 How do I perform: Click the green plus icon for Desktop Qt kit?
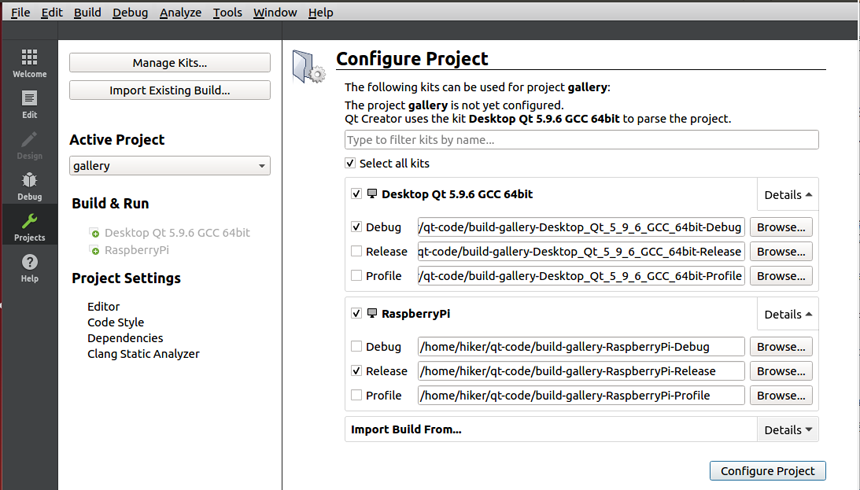click(x=95, y=233)
